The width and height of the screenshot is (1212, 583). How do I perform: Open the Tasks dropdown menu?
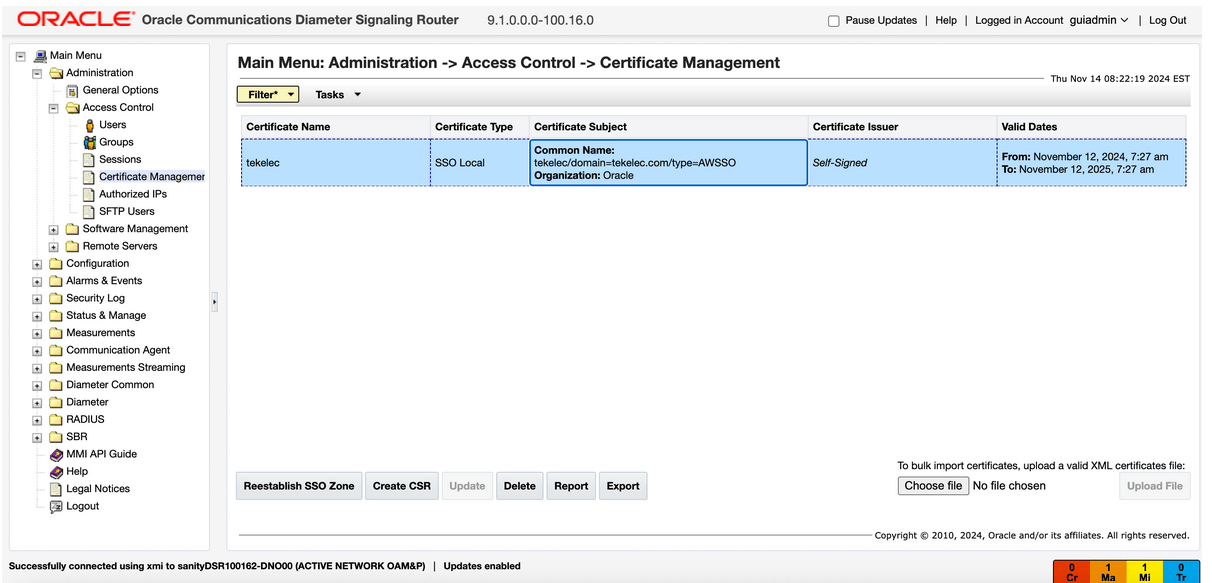coord(338,95)
